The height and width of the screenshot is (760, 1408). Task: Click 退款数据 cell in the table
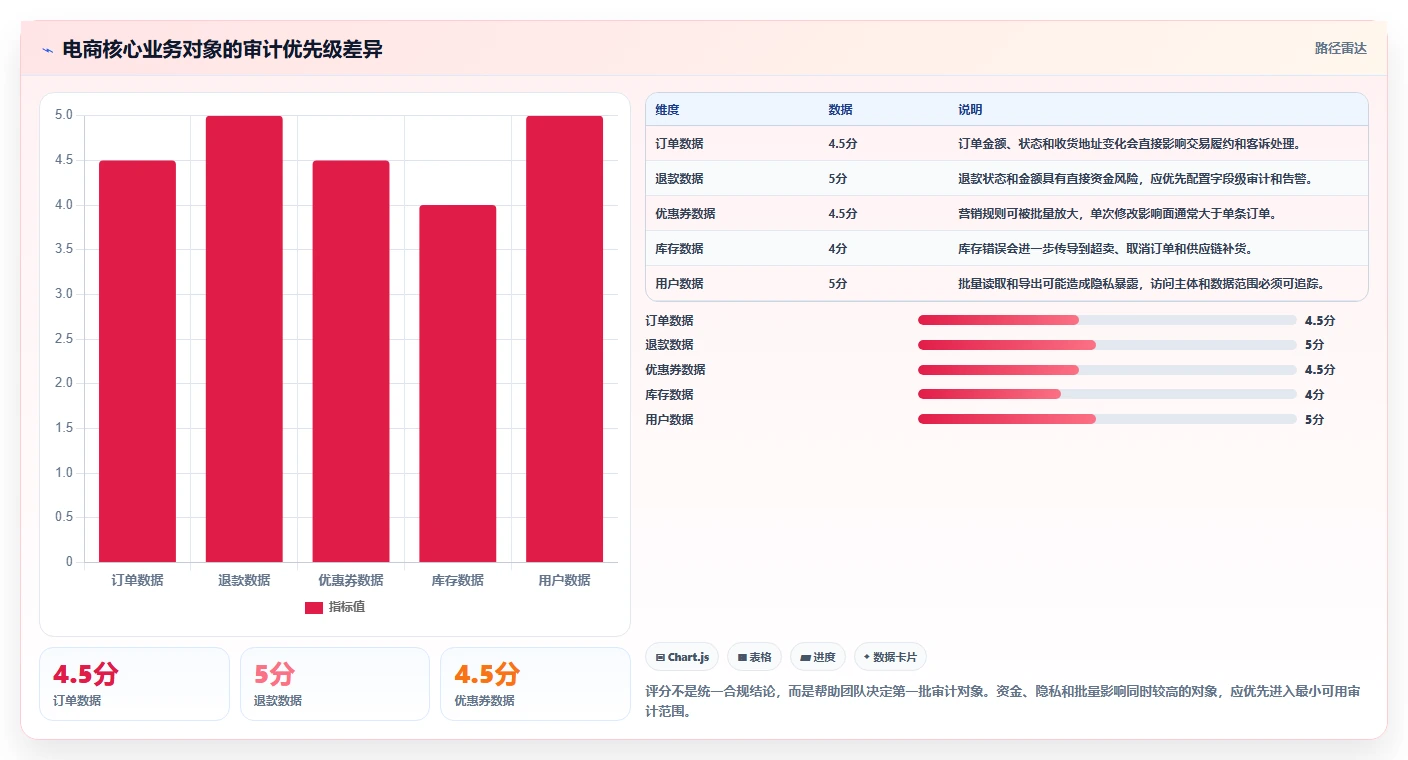(679, 179)
